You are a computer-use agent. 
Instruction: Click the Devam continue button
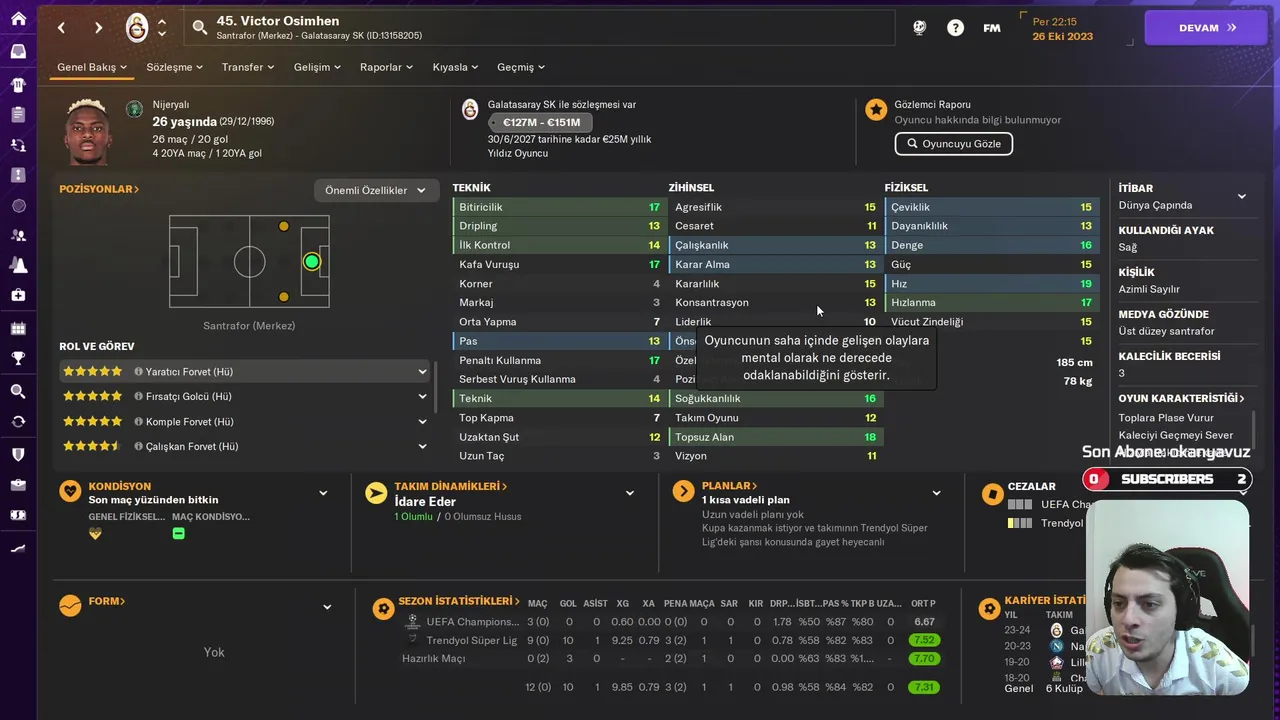[1206, 28]
